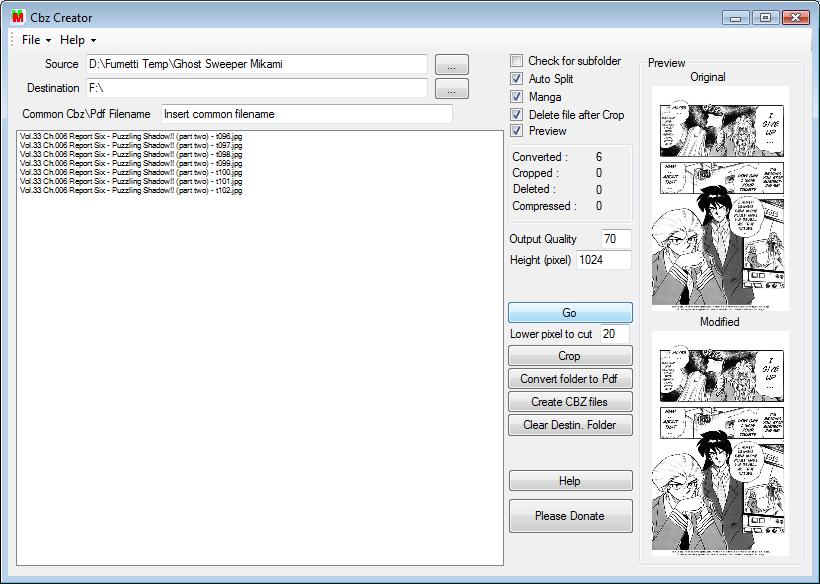Click the Deleted label
Image resolution: width=820 pixels, height=584 pixels.
pos(534,189)
